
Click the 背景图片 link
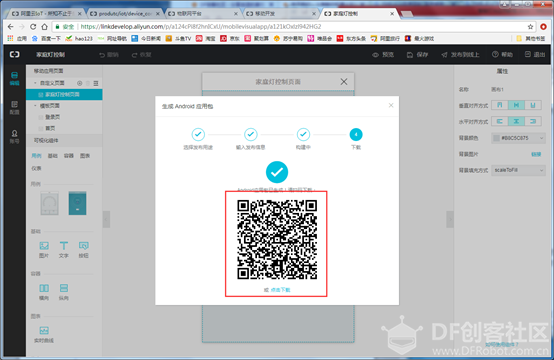[x=536, y=154]
